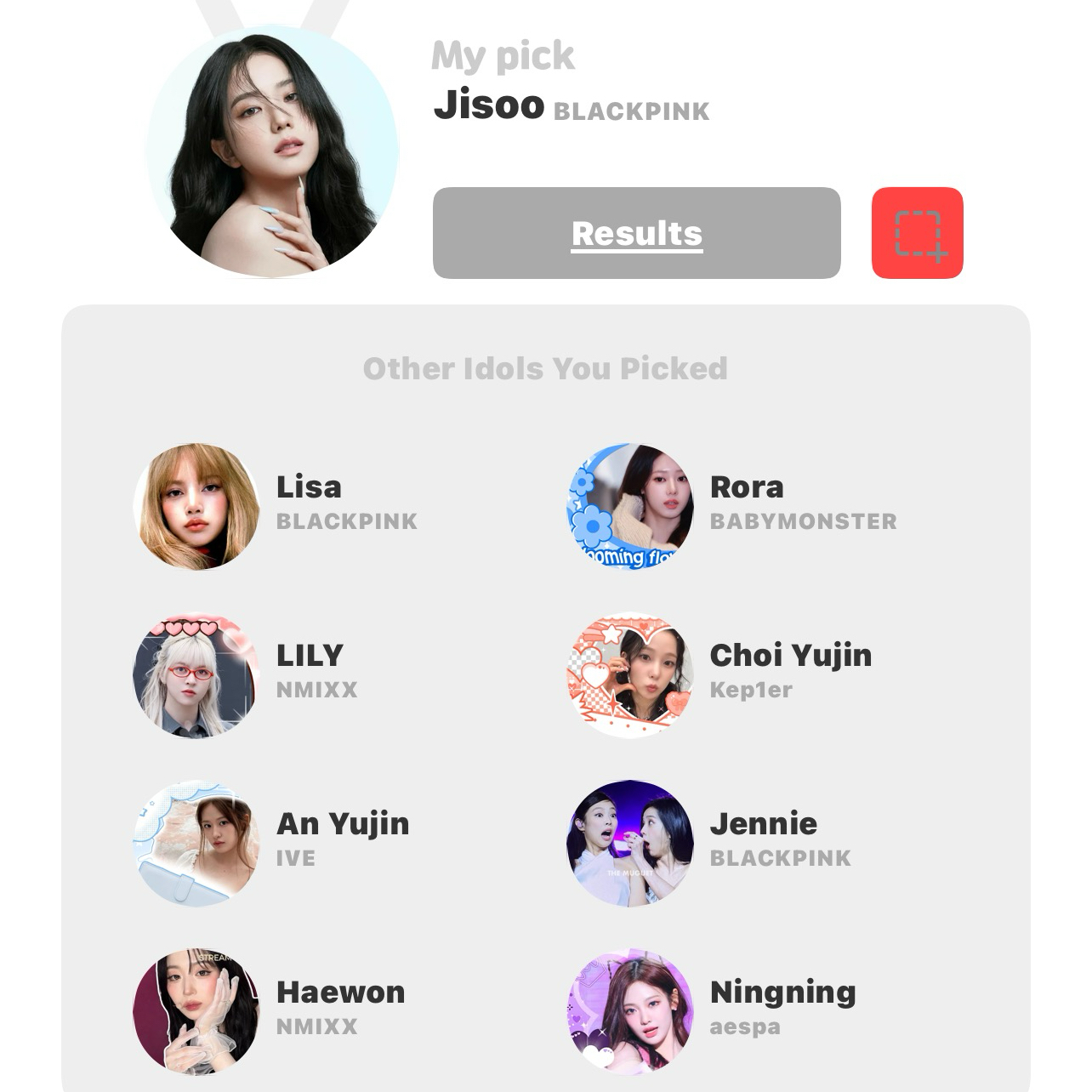1092x1092 pixels.
Task: Click the Jisoo name heading
Action: pyautogui.click(x=489, y=105)
